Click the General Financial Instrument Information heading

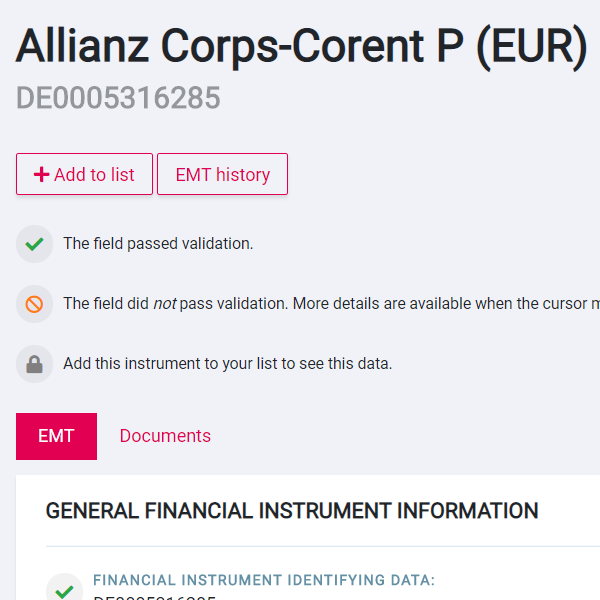(x=292, y=511)
